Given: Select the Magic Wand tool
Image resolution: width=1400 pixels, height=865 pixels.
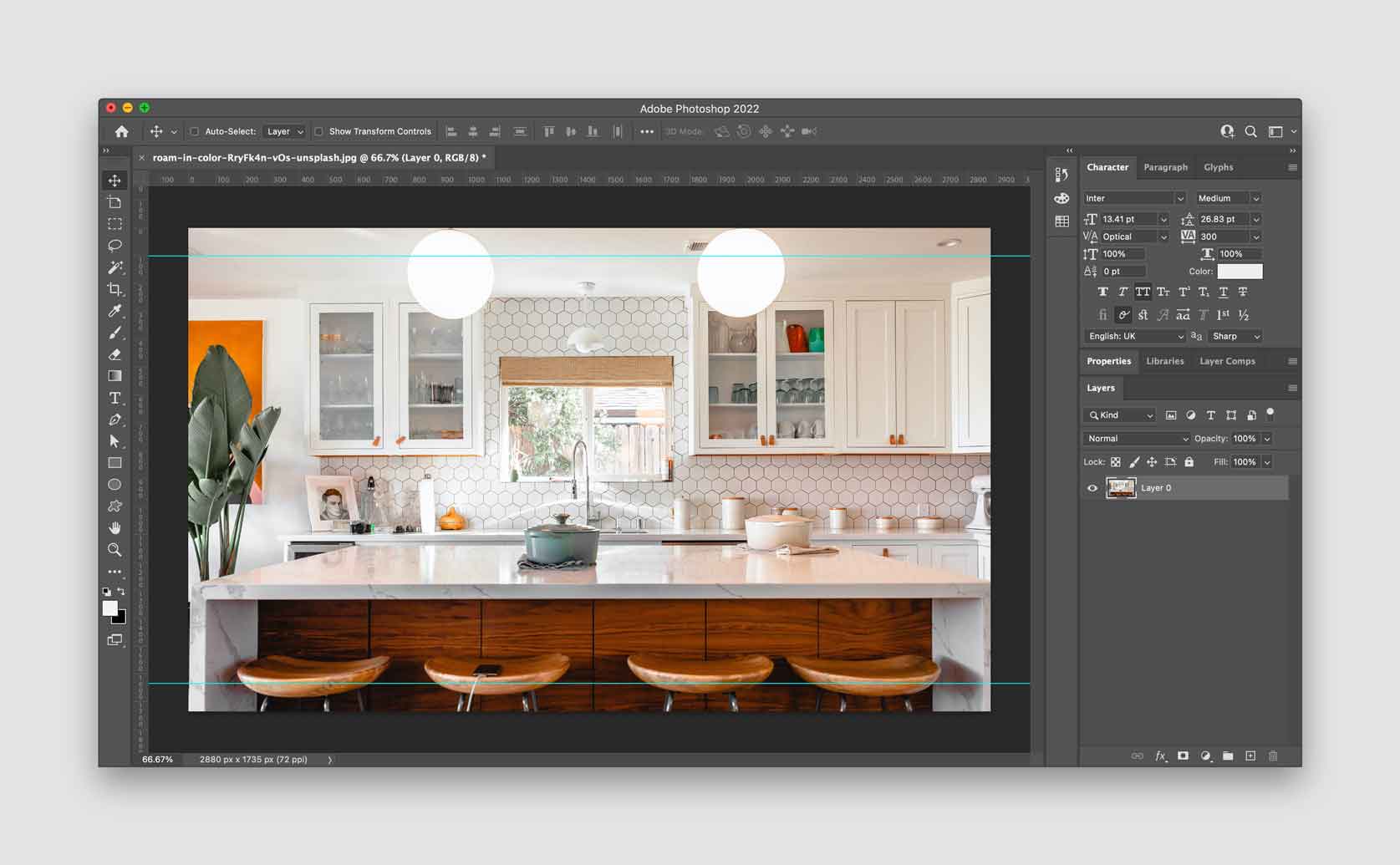Looking at the screenshot, I should (115, 267).
